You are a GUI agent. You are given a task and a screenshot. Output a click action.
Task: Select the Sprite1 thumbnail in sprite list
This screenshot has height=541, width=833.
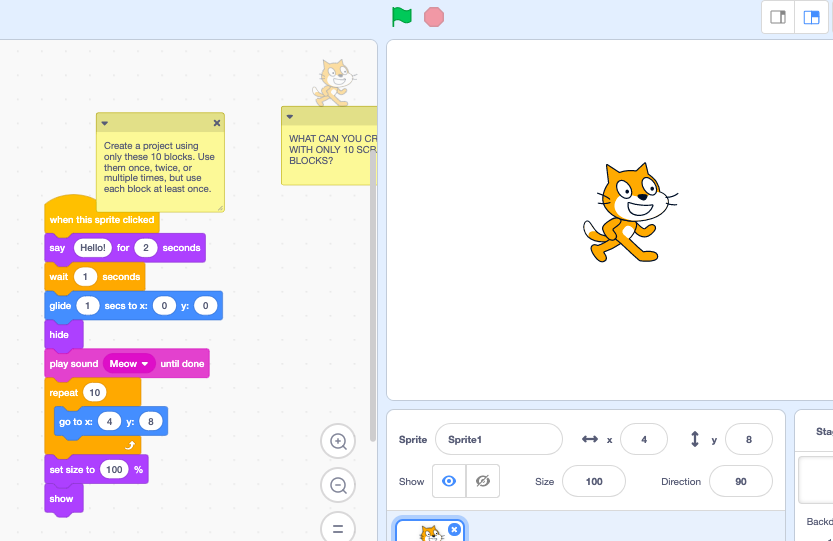(430, 531)
